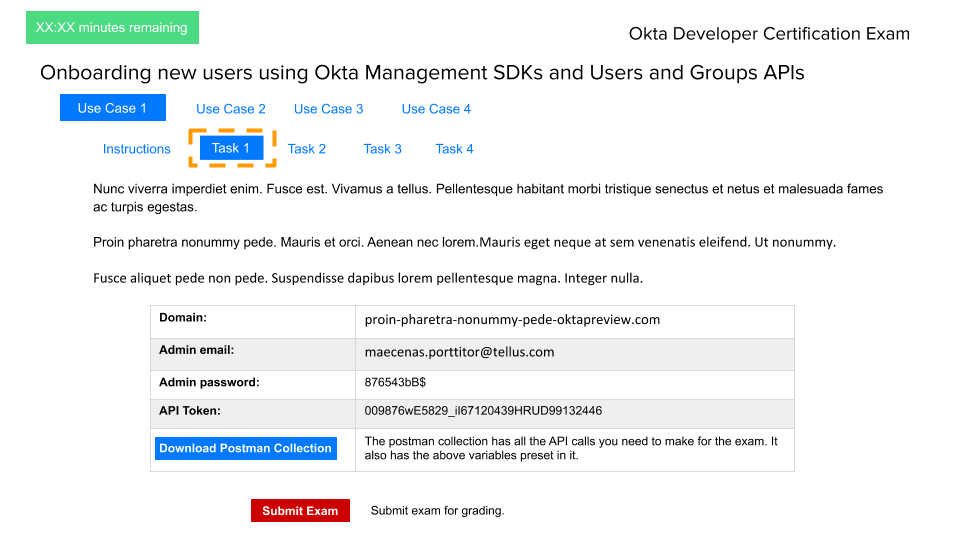Image resolution: width=960 pixels, height=540 pixels.
Task: Go to Use Case 4 tab
Action: coord(436,109)
